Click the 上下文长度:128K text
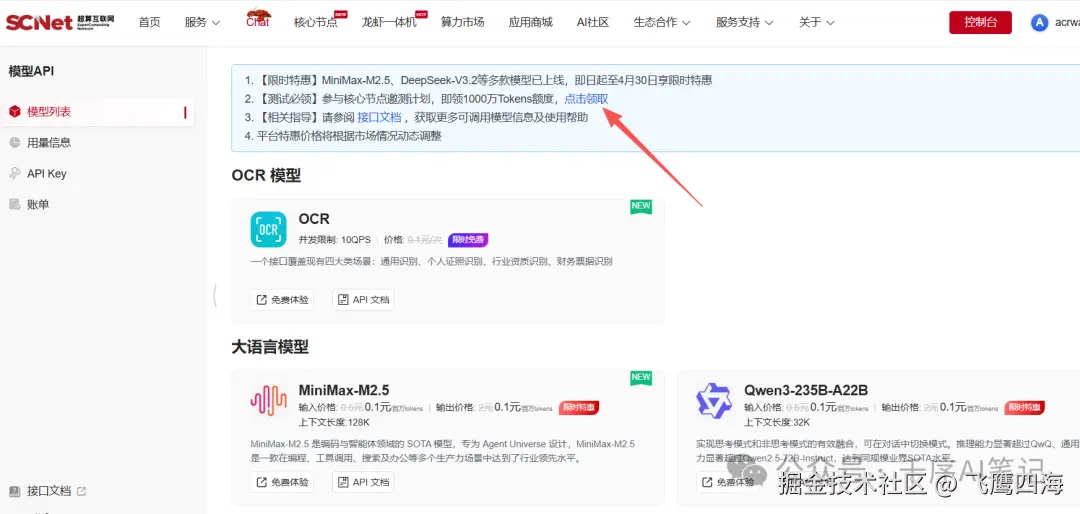The width and height of the screenshot is (1080, 514). tap(334, 422)
